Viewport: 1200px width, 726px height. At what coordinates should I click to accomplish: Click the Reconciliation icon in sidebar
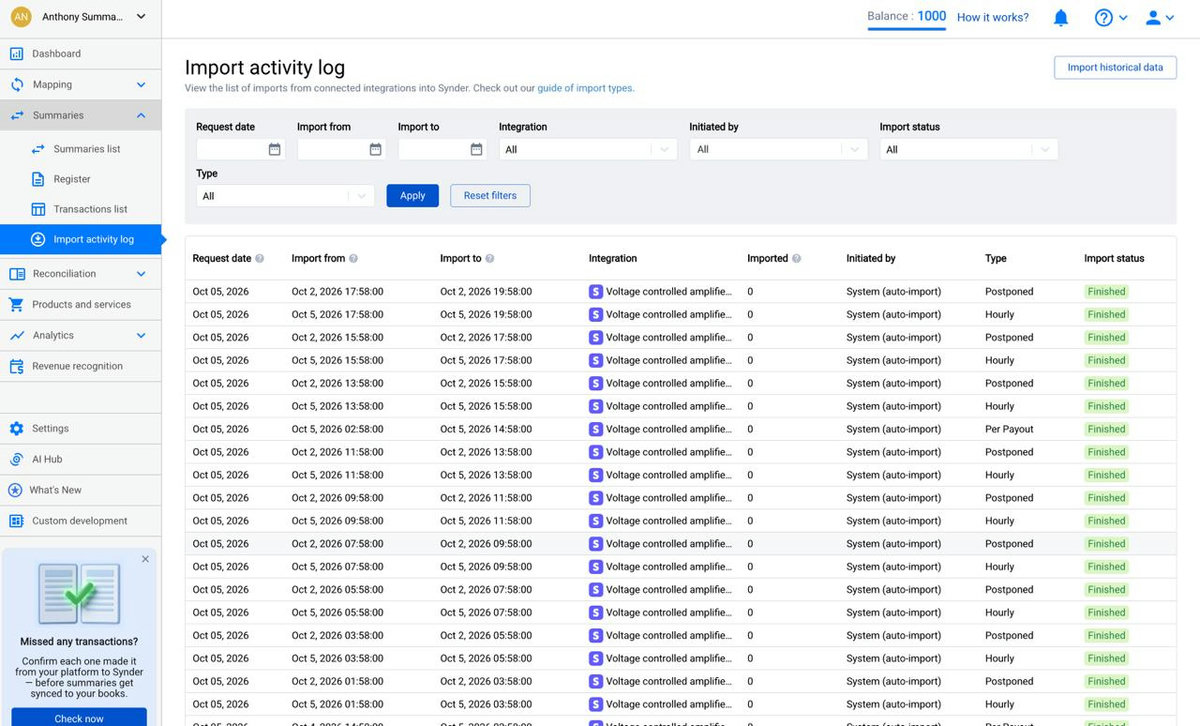[x=16, y=274]
